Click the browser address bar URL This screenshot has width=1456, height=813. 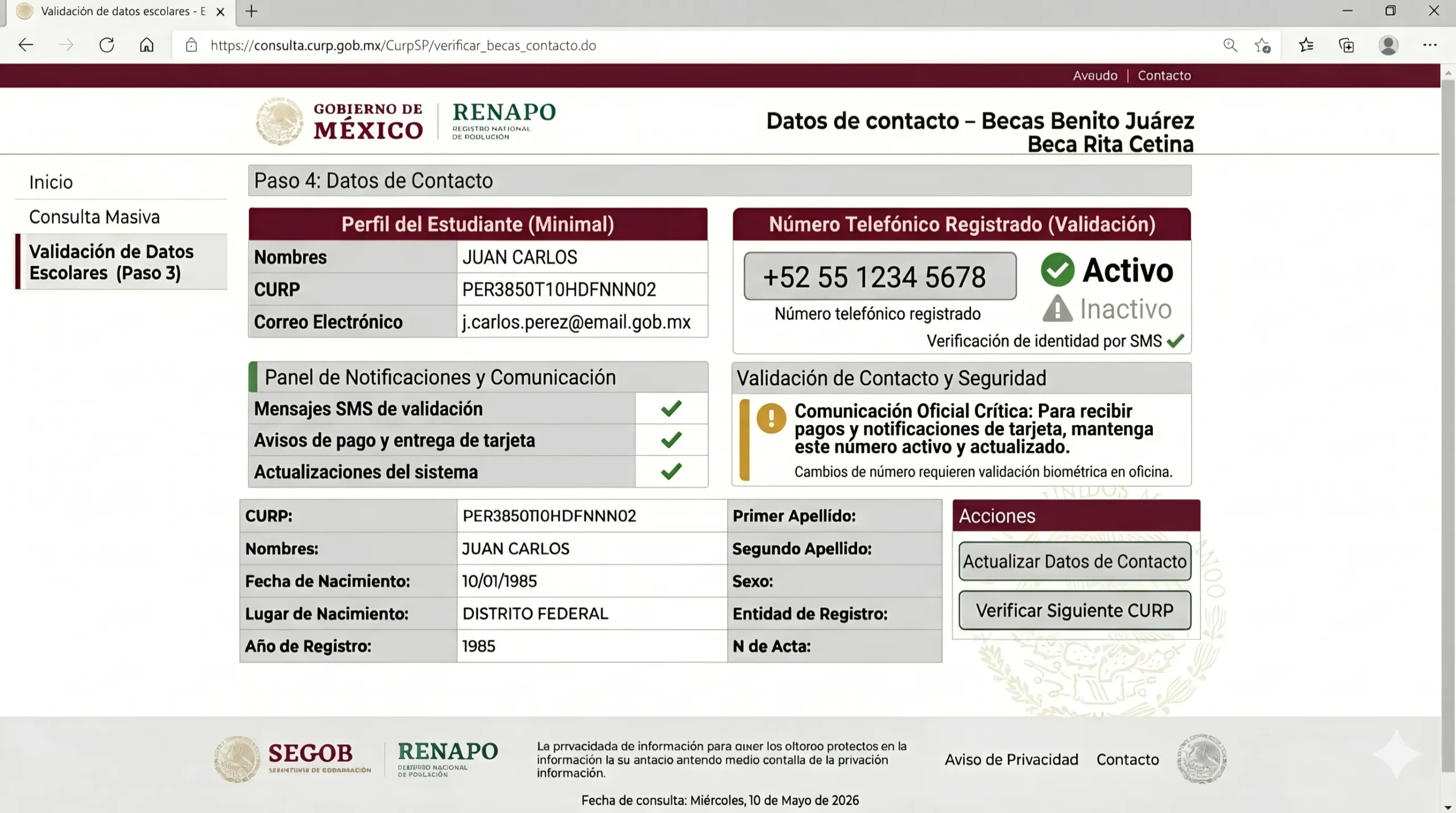coord(403,45)
